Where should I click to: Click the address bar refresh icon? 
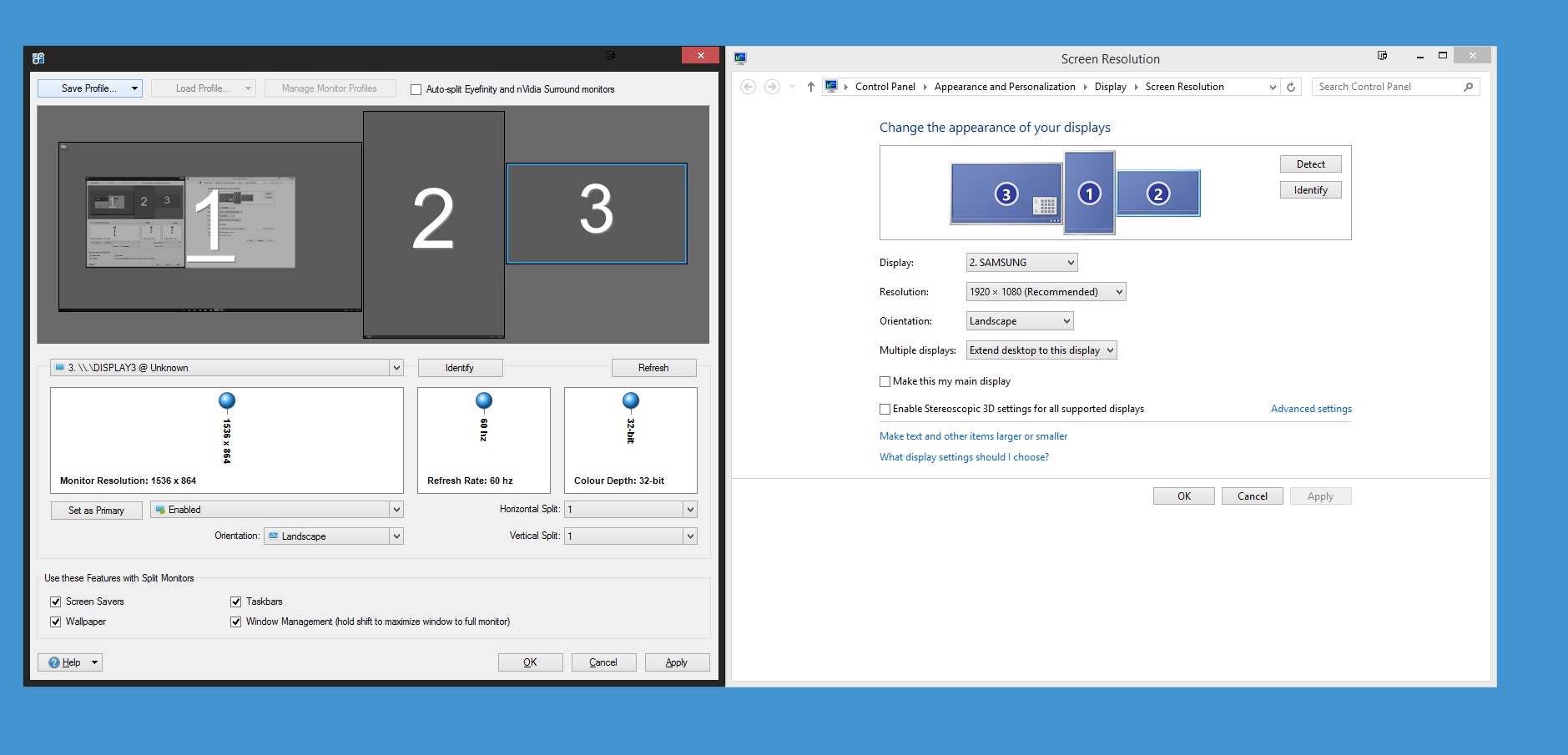point(1291,87)
